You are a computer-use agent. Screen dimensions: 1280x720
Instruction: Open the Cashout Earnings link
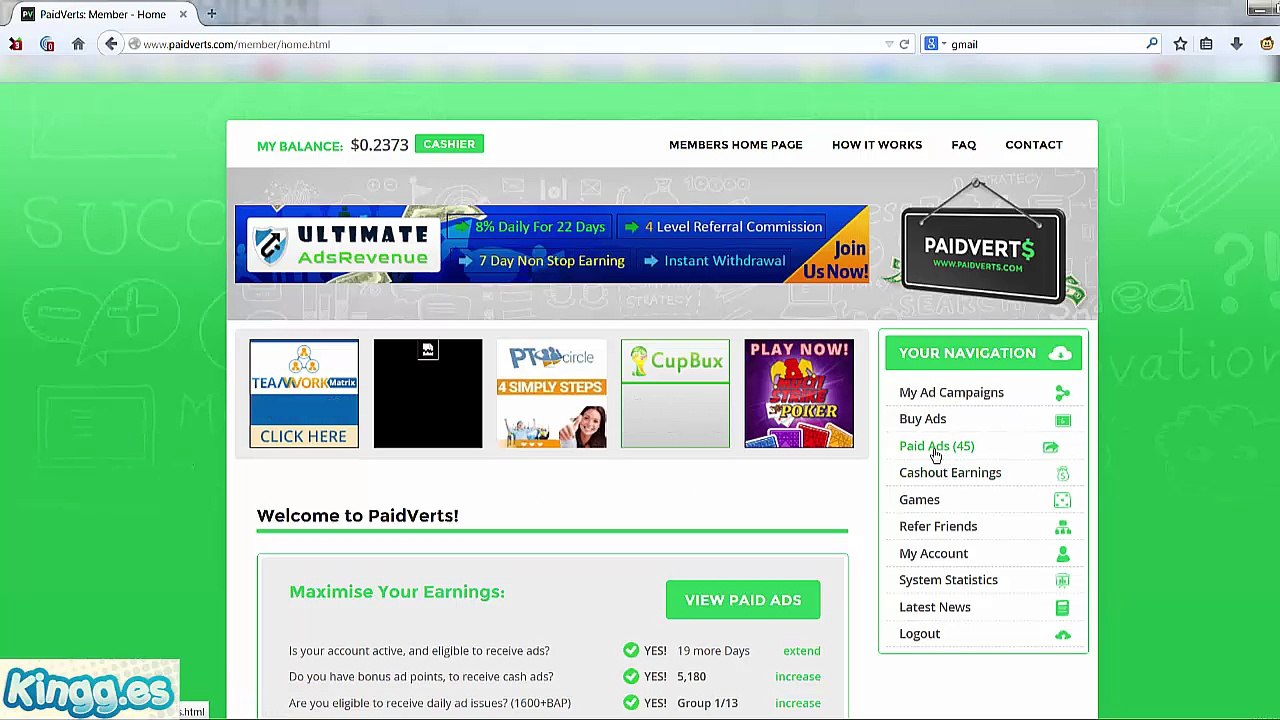950,473
